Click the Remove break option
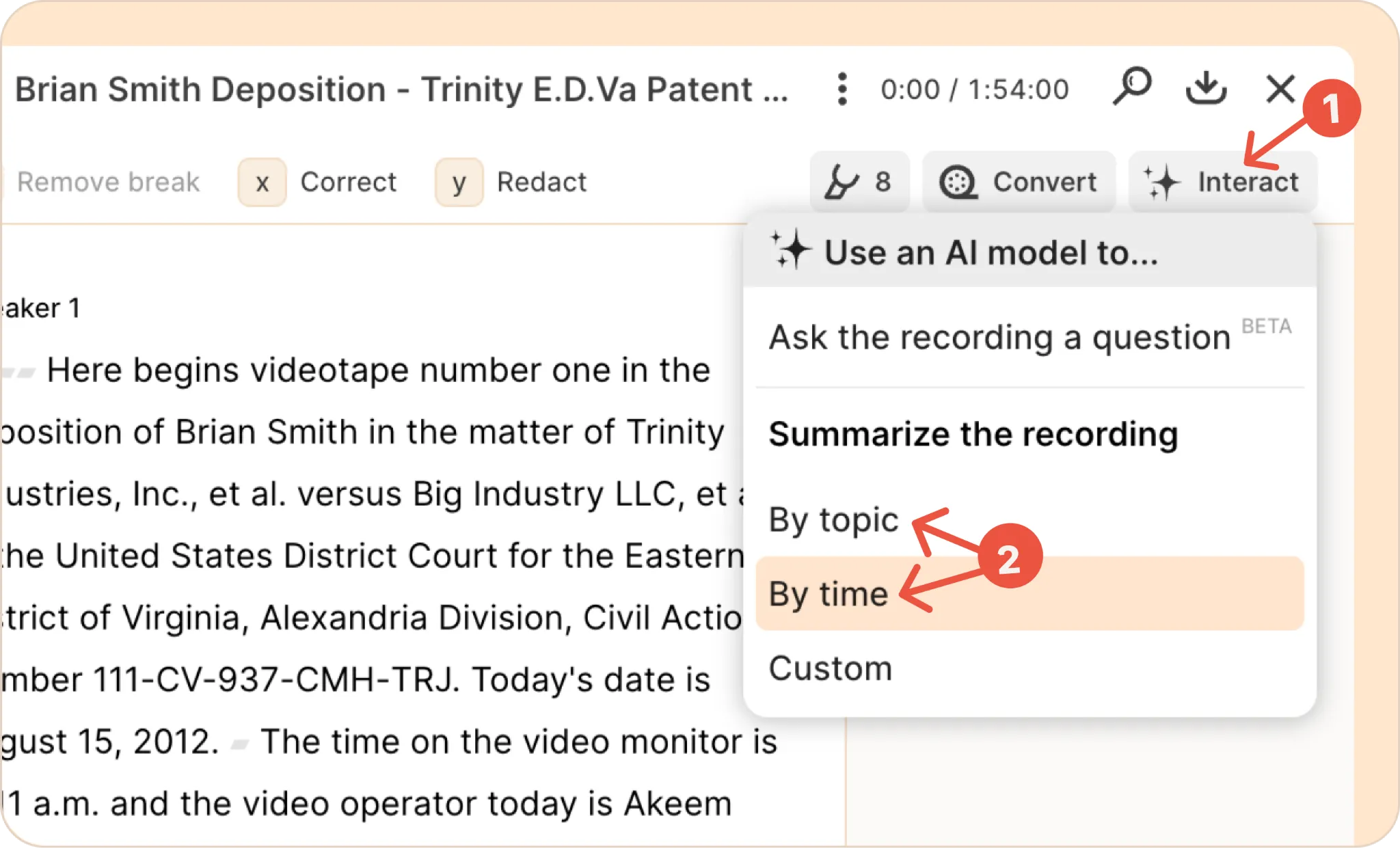 [x=108, y=182]
